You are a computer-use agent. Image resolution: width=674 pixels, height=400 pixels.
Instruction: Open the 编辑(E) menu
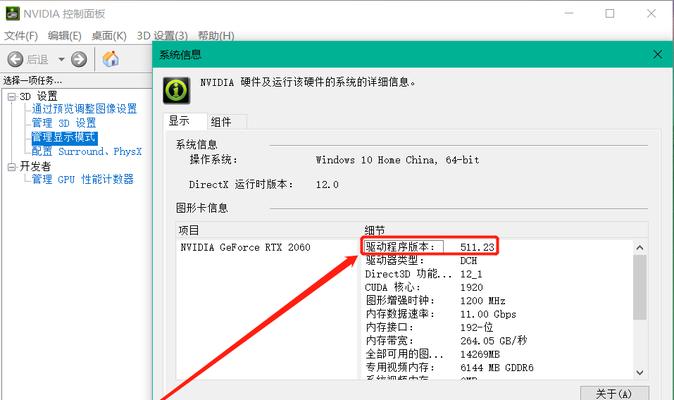(x=64, y=36)
